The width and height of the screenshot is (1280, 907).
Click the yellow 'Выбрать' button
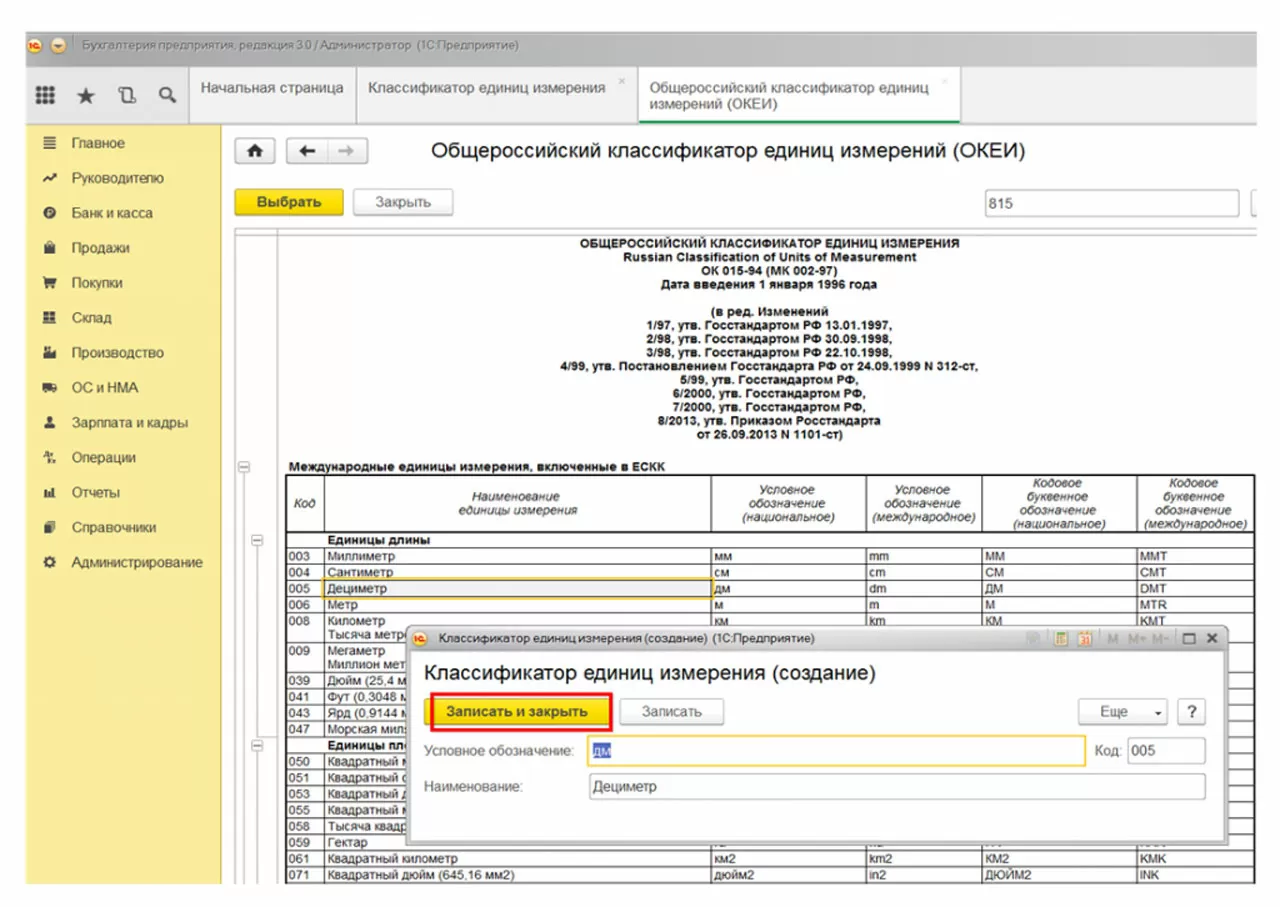[289, 202]
